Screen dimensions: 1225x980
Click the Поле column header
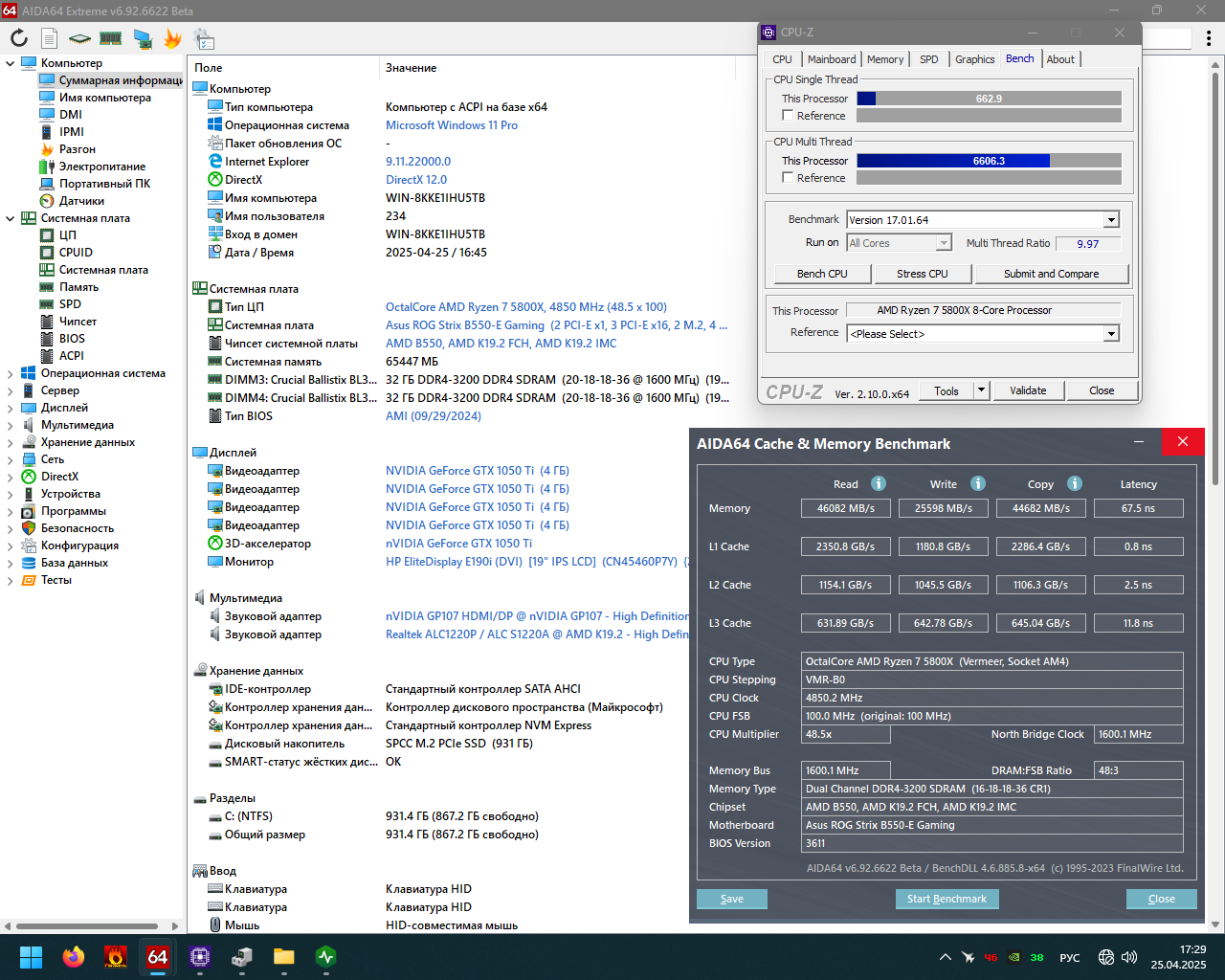209,68
